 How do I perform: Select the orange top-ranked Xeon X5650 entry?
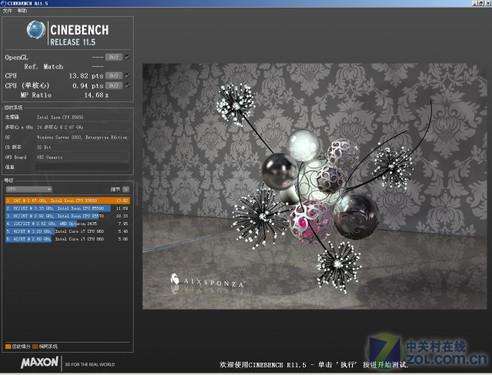[67, 201]
